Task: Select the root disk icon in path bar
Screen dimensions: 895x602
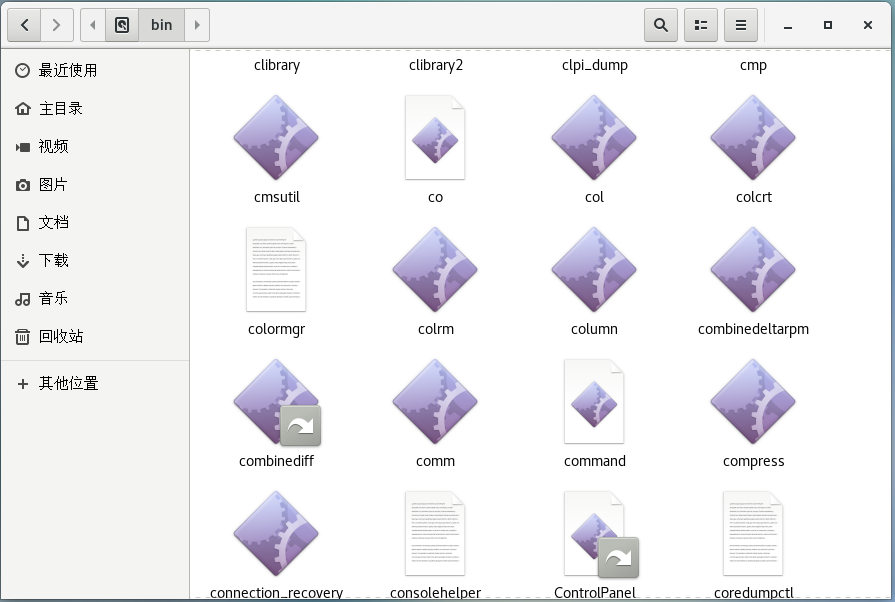Action: [x=122, y=25]
